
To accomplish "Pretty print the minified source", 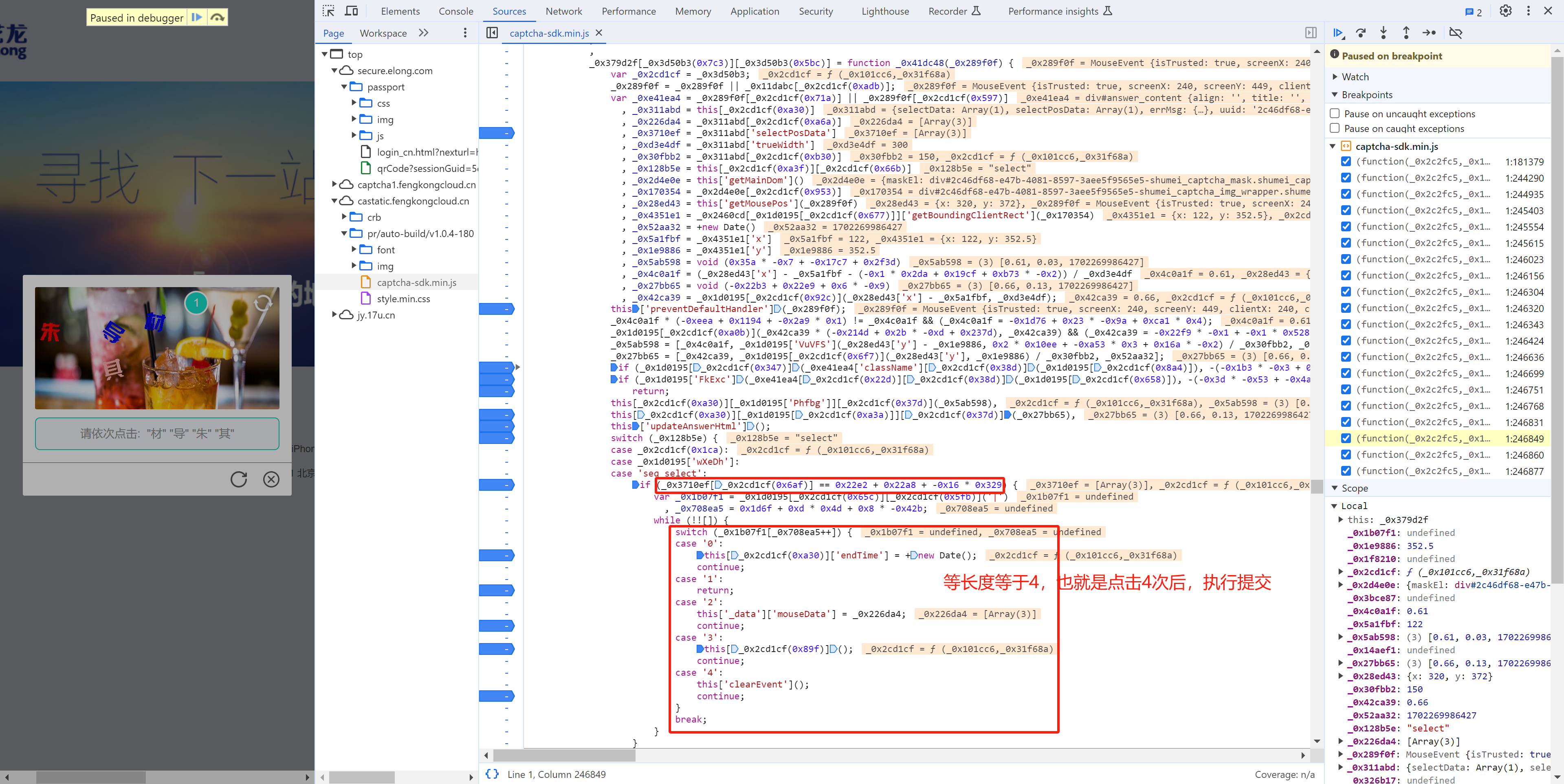I will 492,774.
